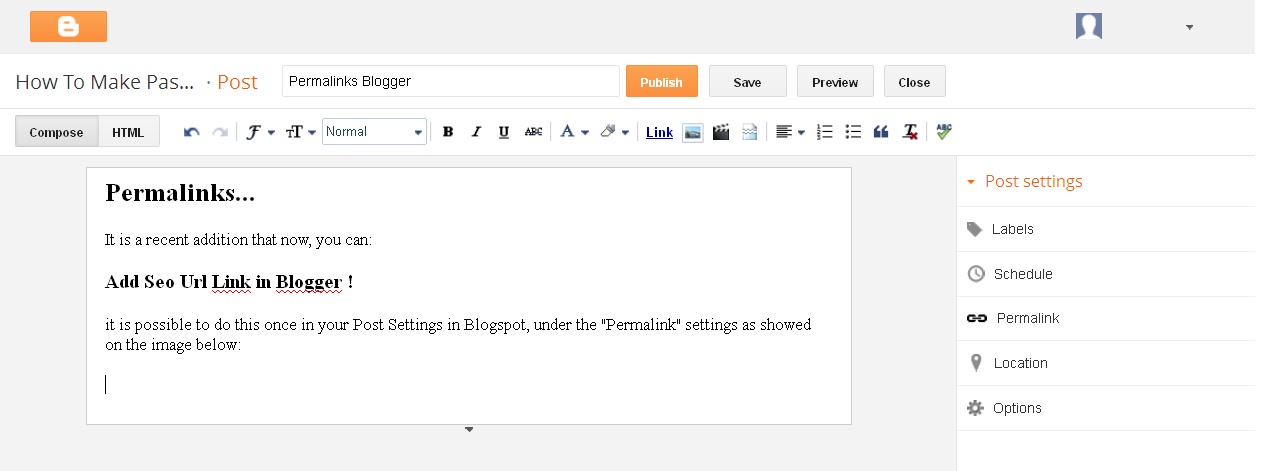Open the text background highlight color picker
Viewport: 1266px width, 471px height.
614,132
